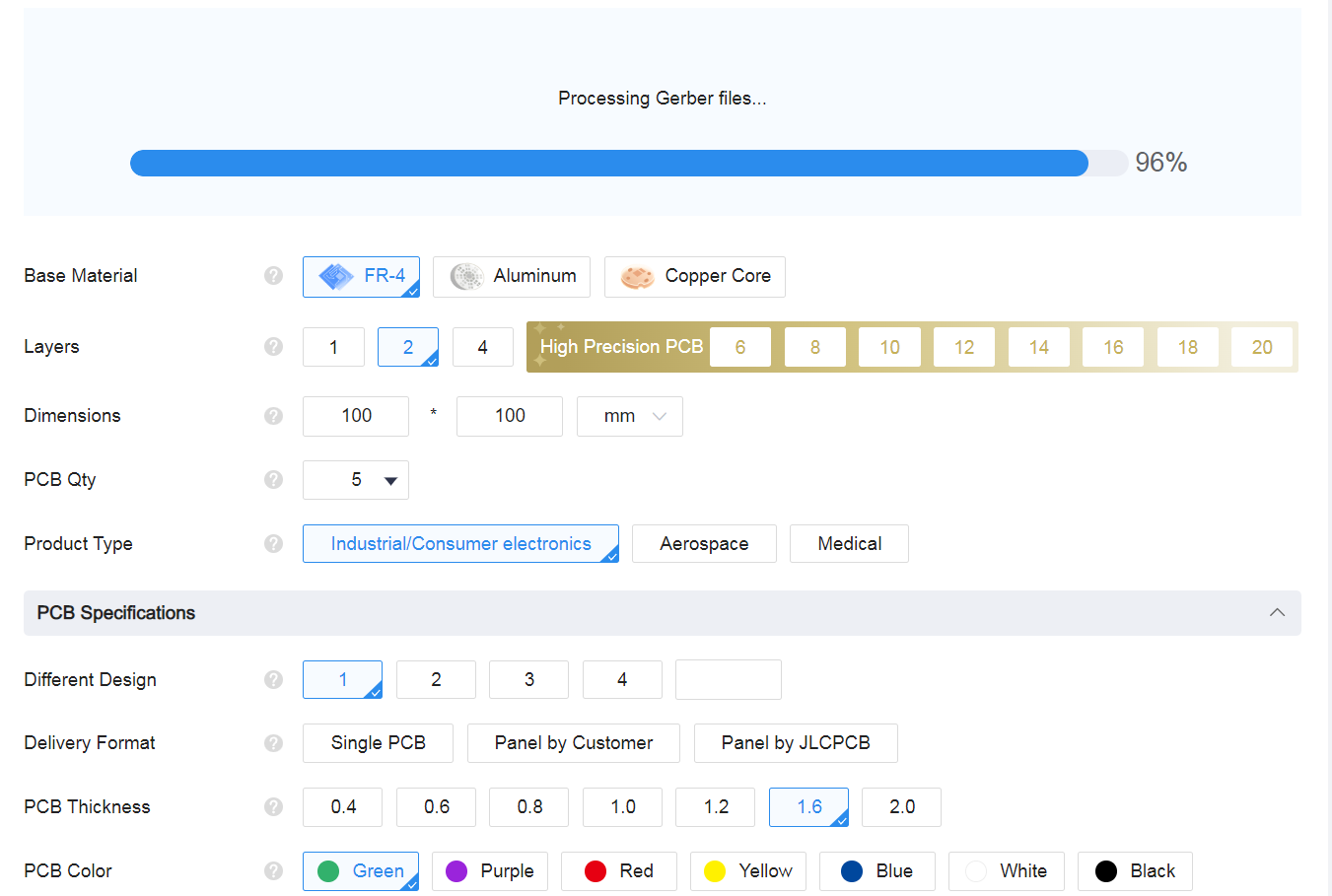
Task: Select Copper Core base material
Action: point(695,277)
